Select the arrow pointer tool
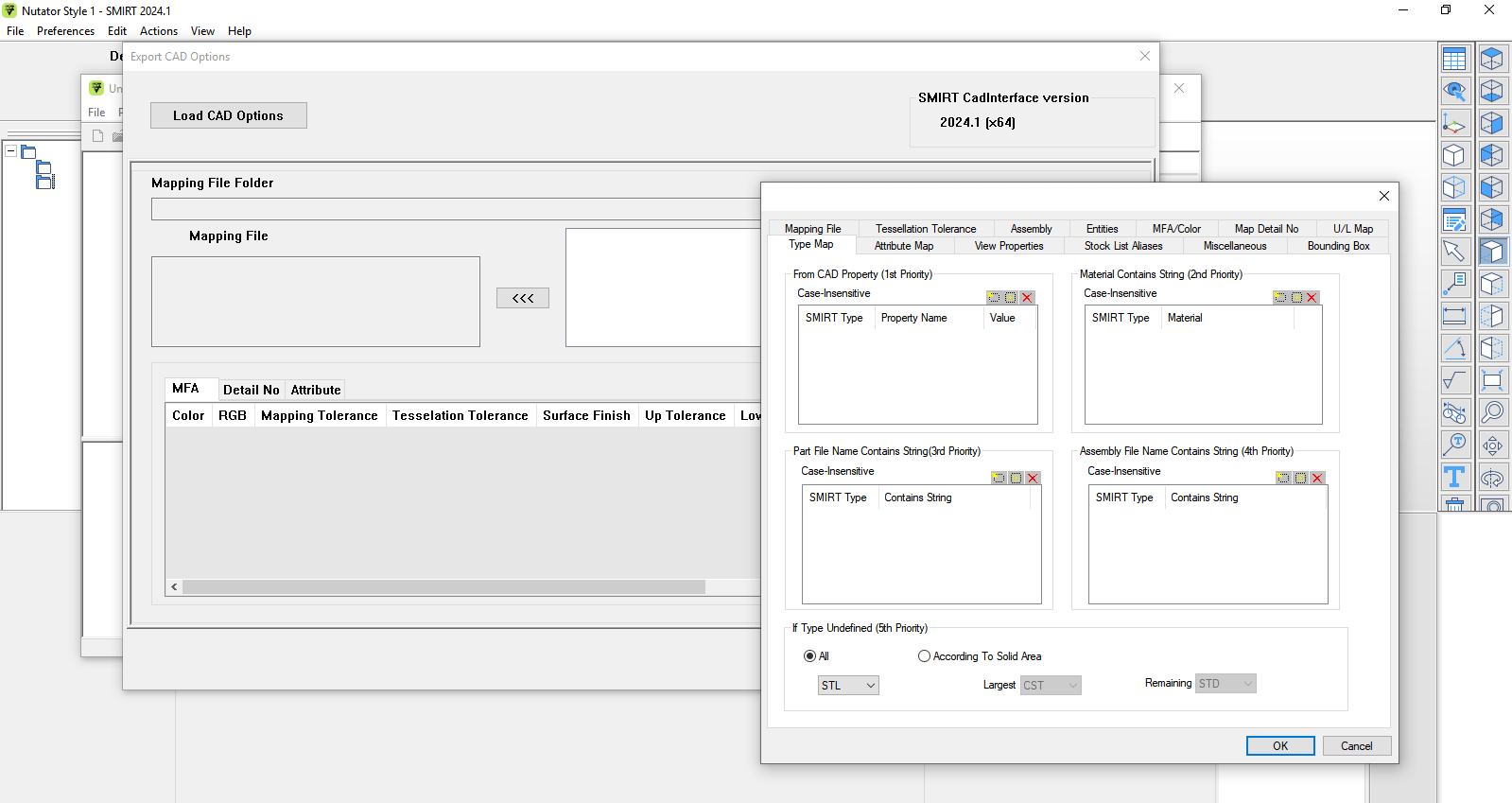Image resolution: width=1512 pixels, height=803 pixels. (x=1454, y=252)
